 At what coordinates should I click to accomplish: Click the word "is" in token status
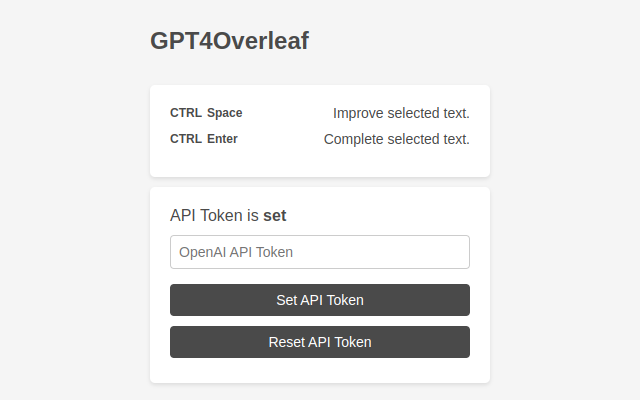click(x=252, y=215)
